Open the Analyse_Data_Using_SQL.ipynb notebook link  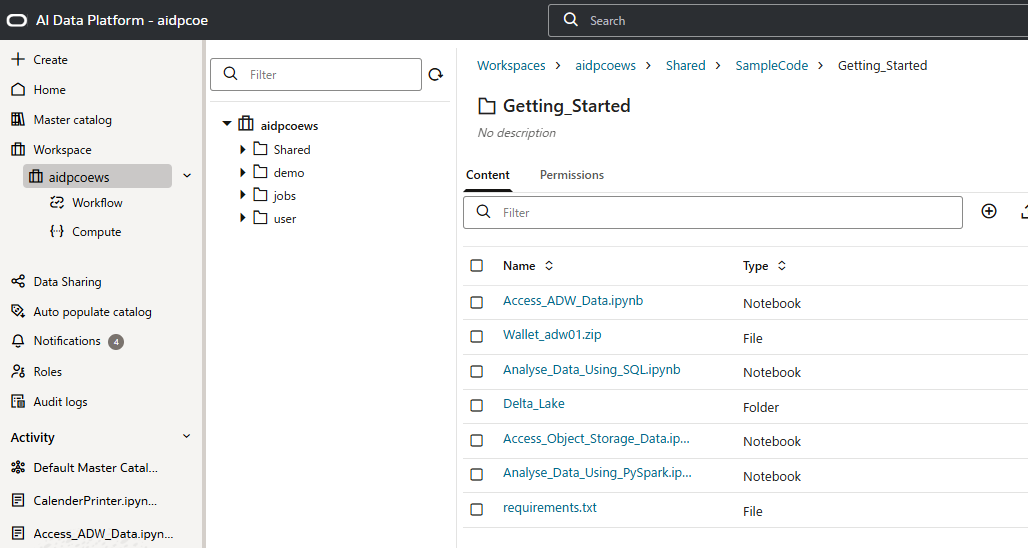point(591,370)
